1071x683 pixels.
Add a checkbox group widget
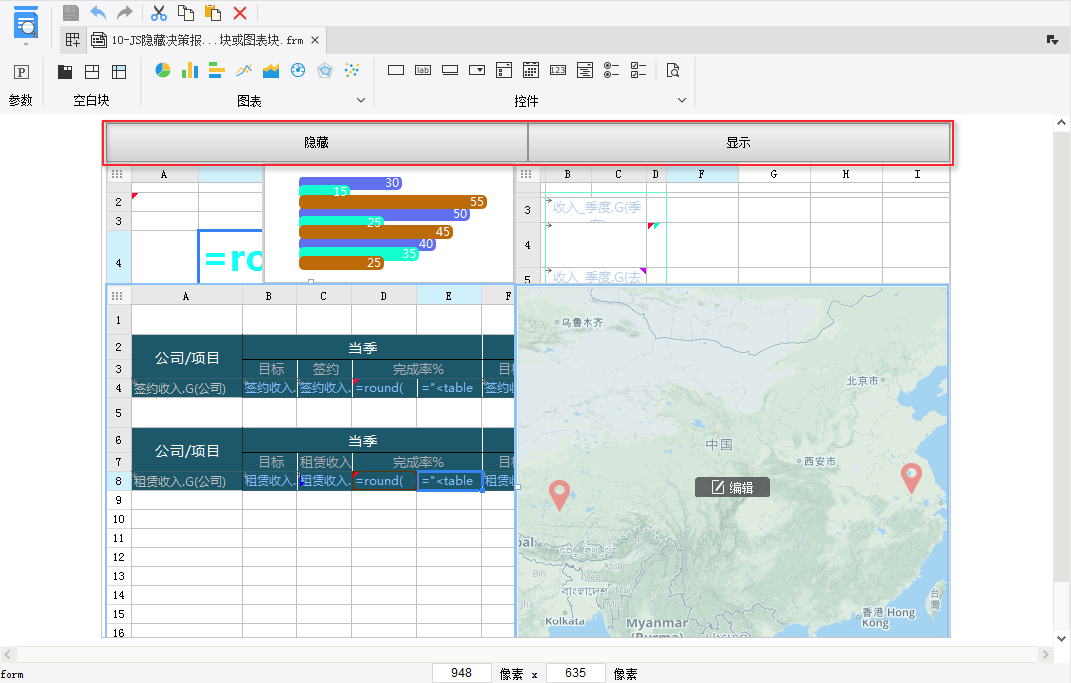click(639, 70)
